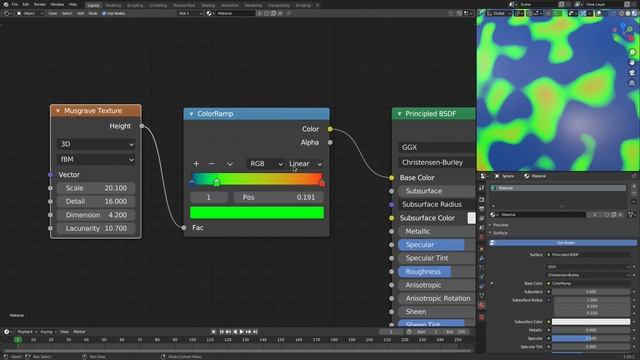
Task: Open the Global transform orientation dropdown
Action: tap(498, 13)
